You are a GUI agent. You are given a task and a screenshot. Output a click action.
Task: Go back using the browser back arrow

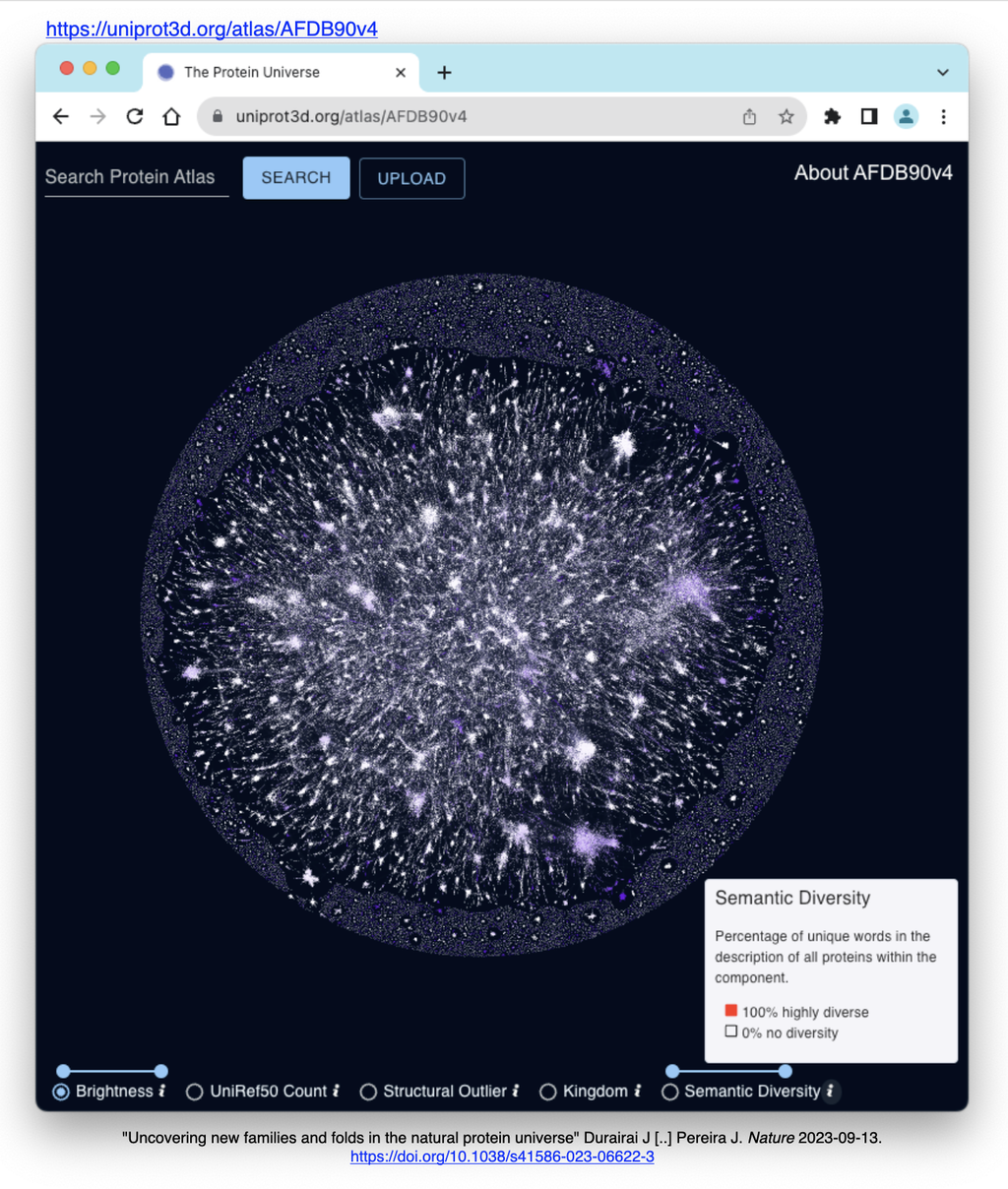pyautogui.click(x=61, y=116)
